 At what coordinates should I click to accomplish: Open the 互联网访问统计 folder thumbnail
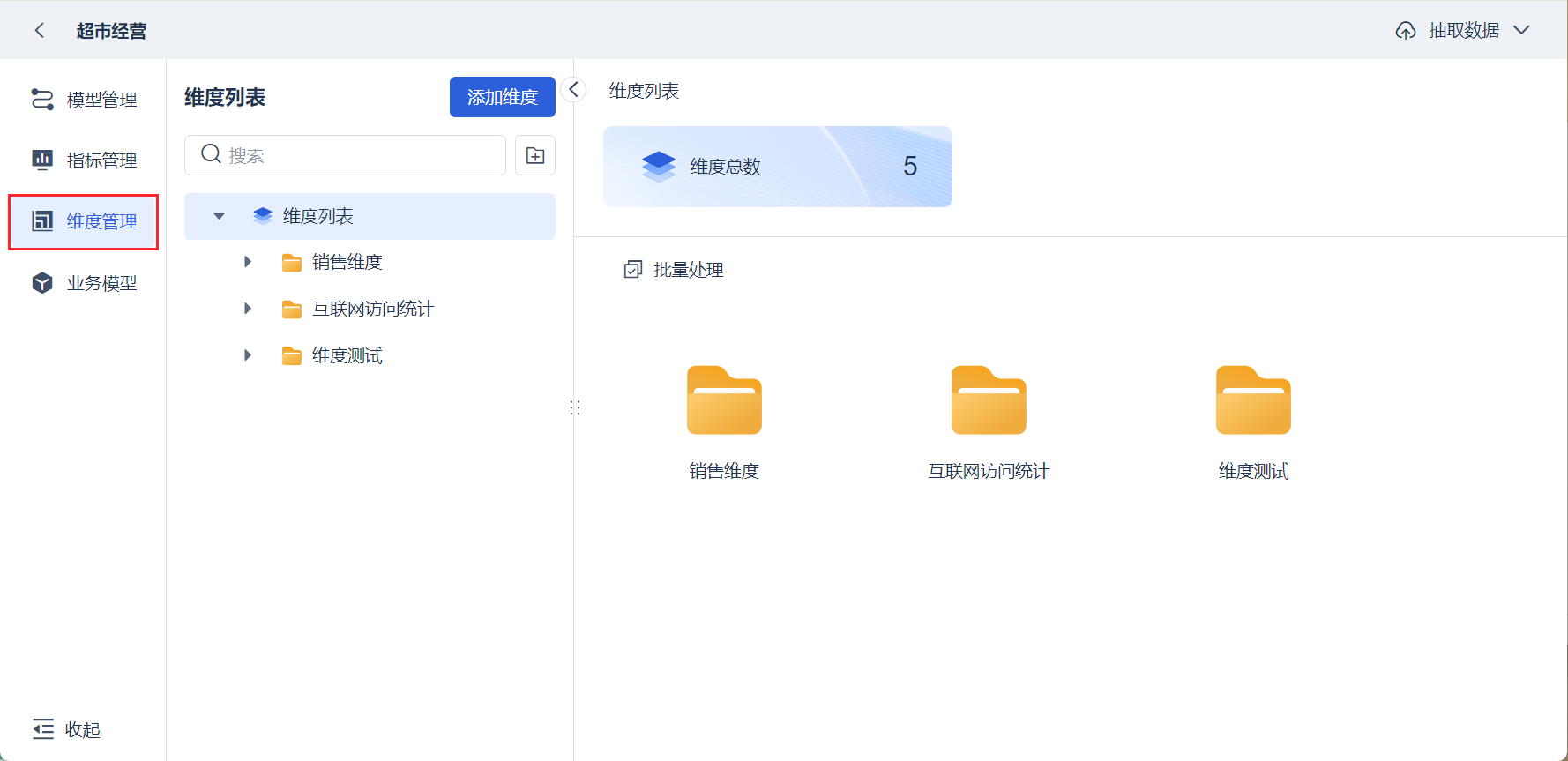989,400
